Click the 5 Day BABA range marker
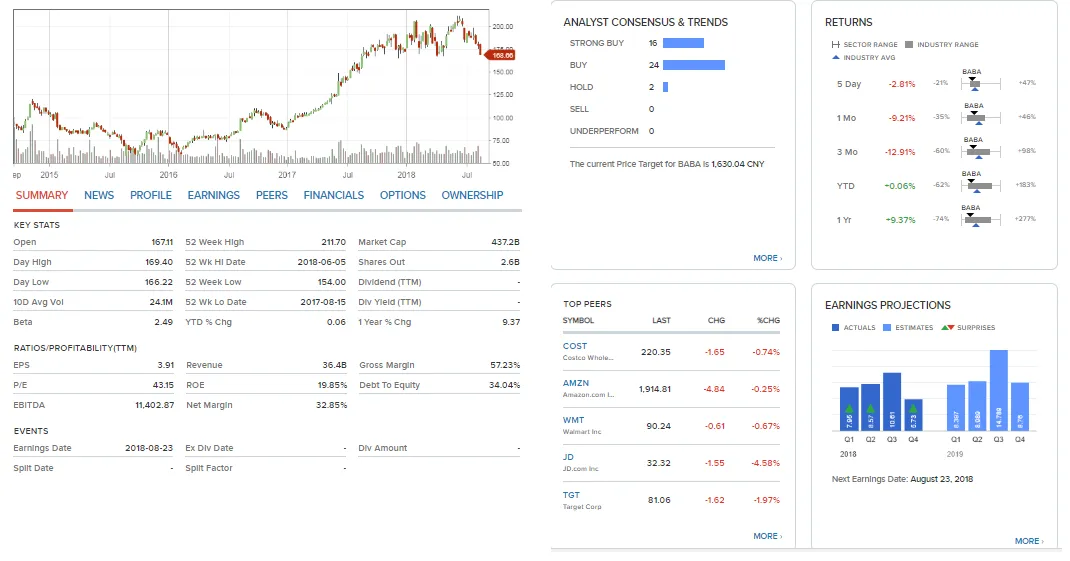 pyautogui.click(x=972, y=79)
